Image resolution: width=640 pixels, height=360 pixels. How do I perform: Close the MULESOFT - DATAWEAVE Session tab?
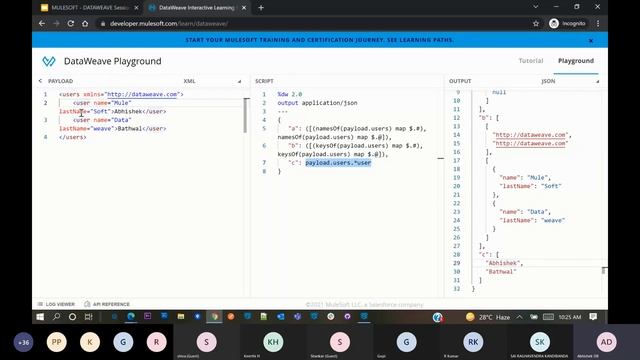click(x=136, y=8)
